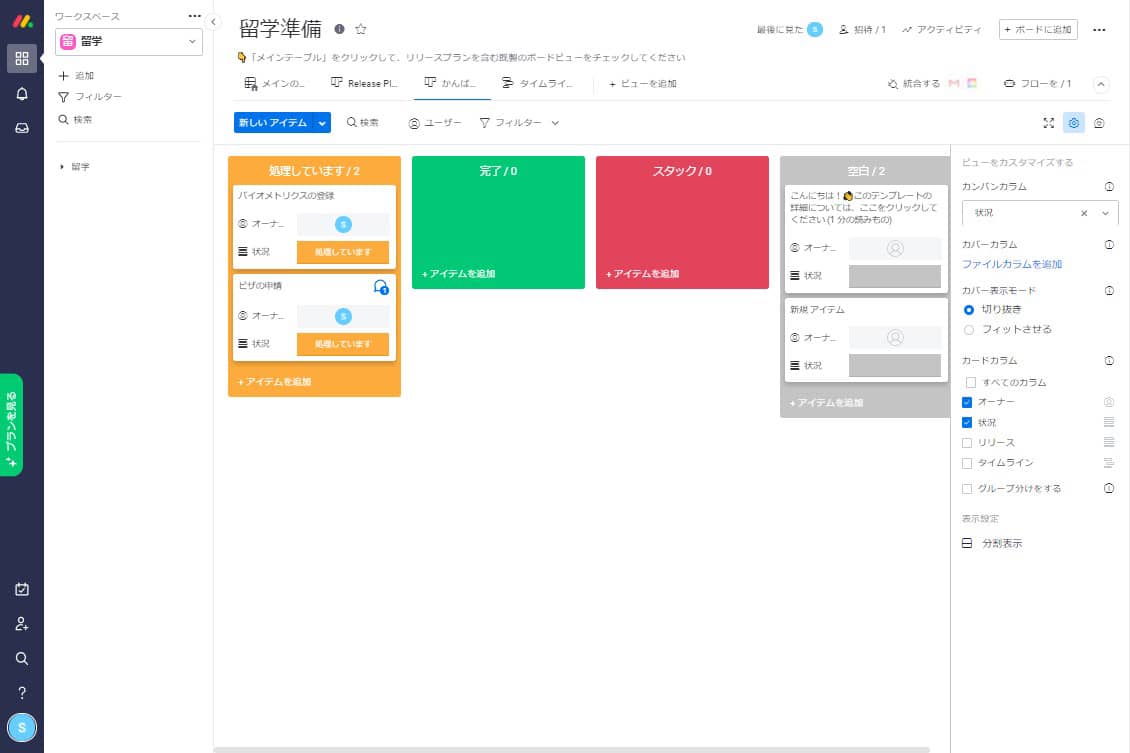Click info icon beside グループ分けをする
The width and height of the screenshot is (1130, 753).
tap(1109, 489)
